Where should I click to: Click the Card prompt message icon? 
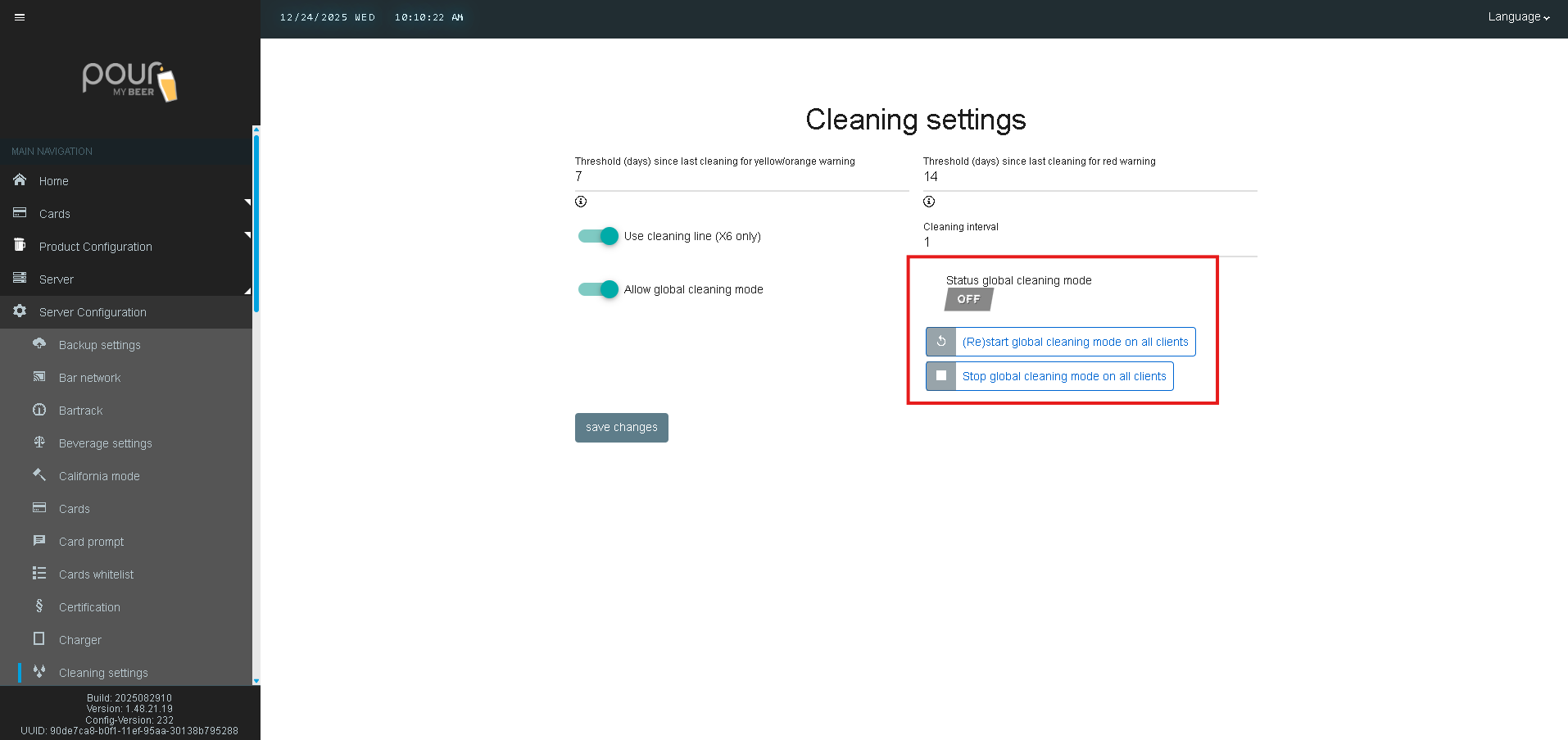39,541
